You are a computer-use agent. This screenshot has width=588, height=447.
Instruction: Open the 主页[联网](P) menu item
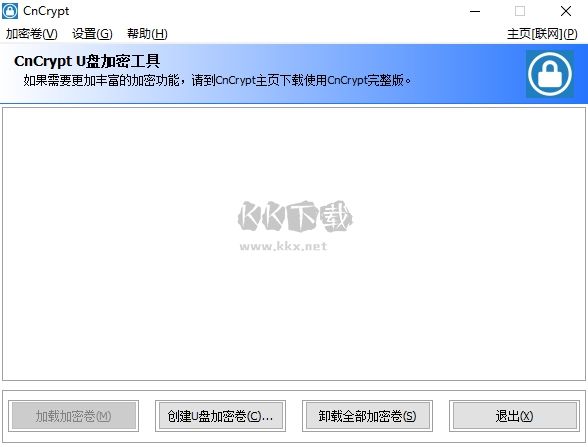(x=542, y=34)
